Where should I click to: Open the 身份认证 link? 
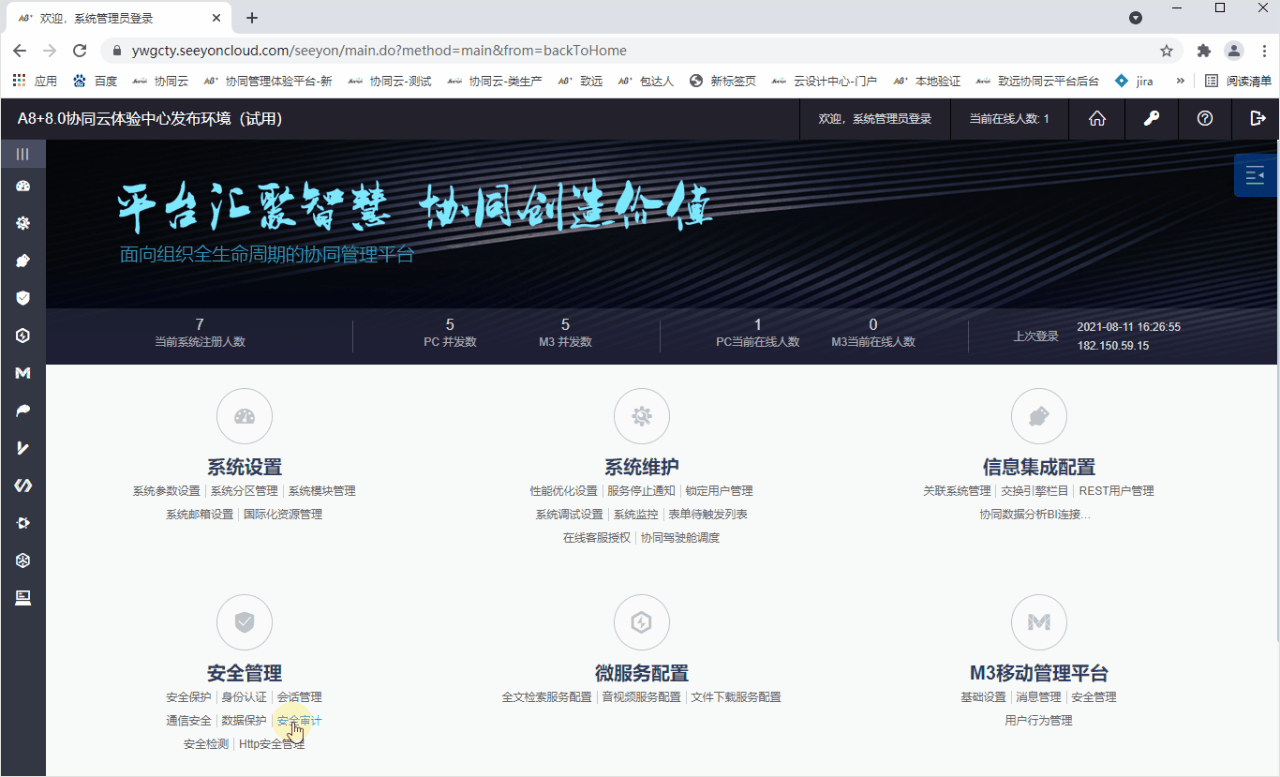pyautogui.click(x=244, y=697)
